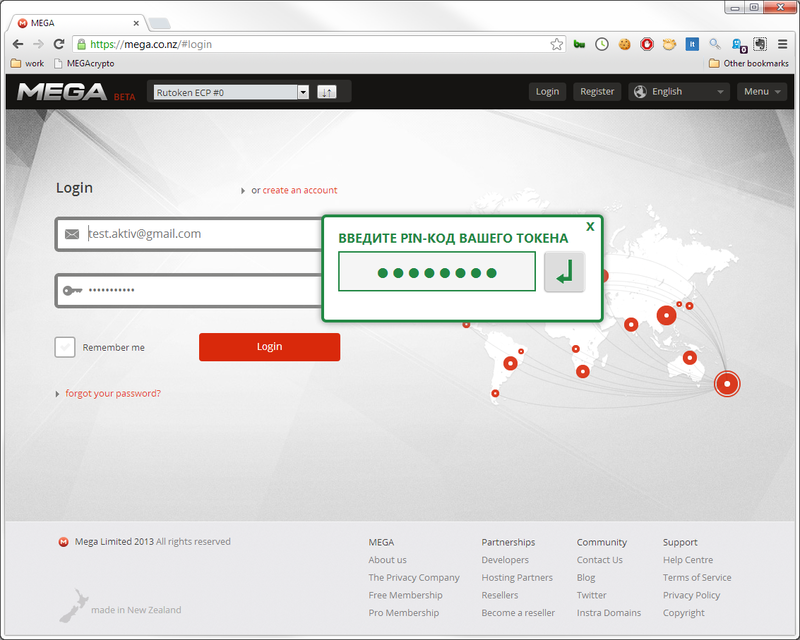
Task: Open the Terms of Service footer link
Action: point(697,578)
